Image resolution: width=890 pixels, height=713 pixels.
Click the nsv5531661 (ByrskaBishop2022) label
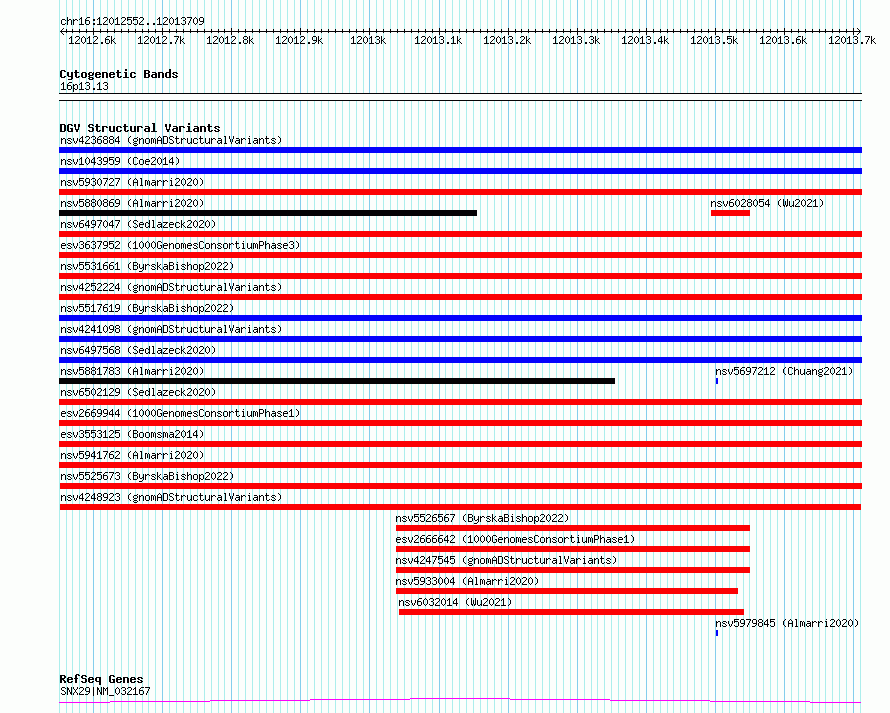[147, 266]
